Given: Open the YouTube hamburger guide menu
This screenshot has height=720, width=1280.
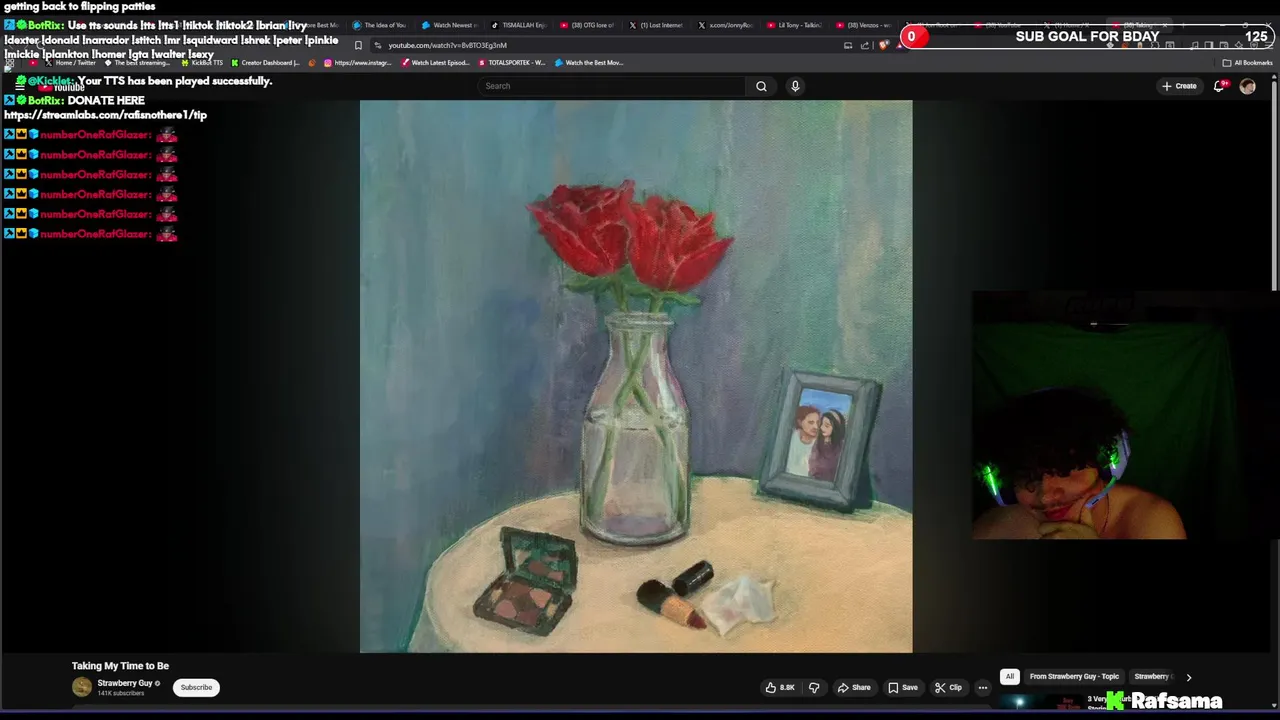Looking at the screenshot, I should [x=19, y=86].
